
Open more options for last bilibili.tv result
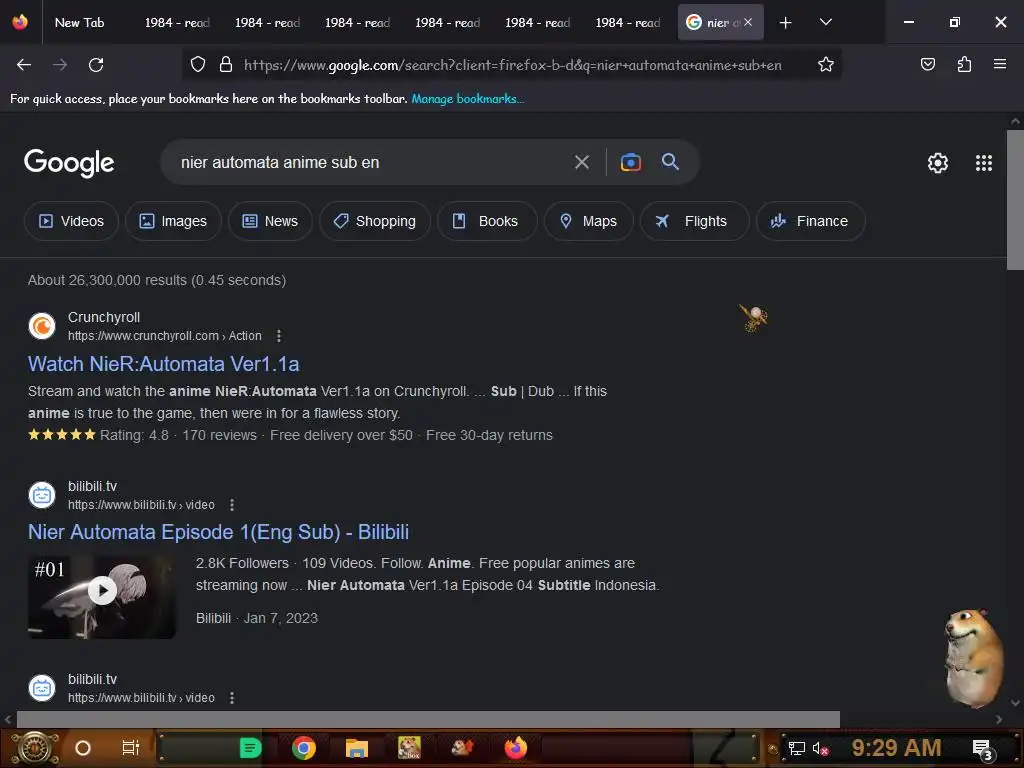[x=232, y=698]
